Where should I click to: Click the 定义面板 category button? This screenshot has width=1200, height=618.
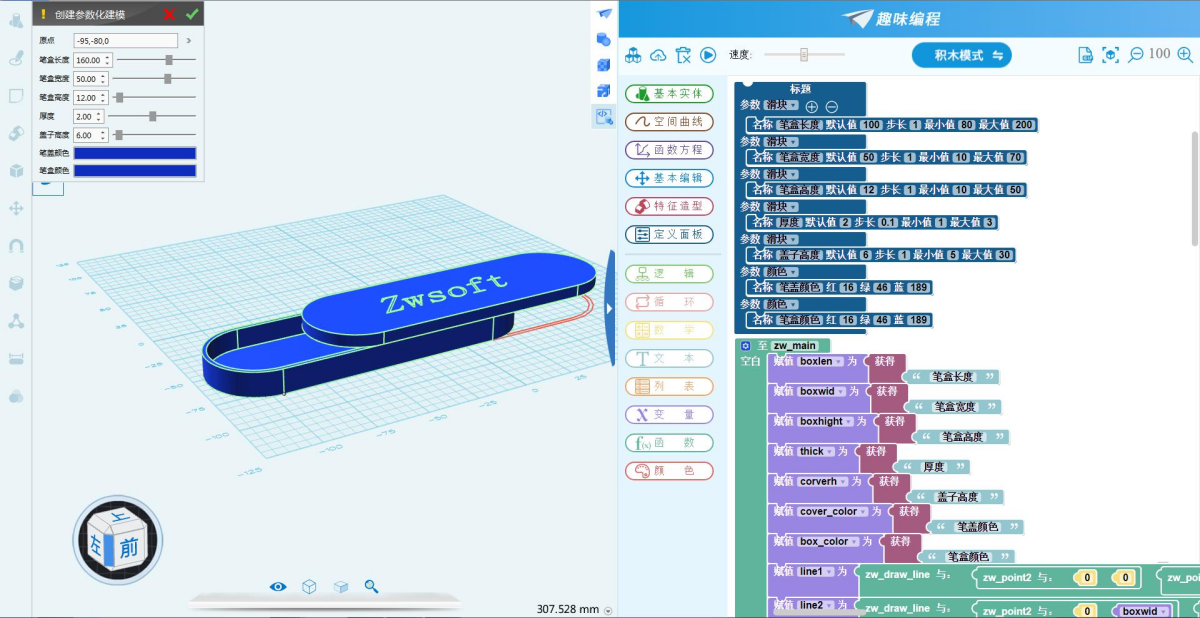point(669,234)
